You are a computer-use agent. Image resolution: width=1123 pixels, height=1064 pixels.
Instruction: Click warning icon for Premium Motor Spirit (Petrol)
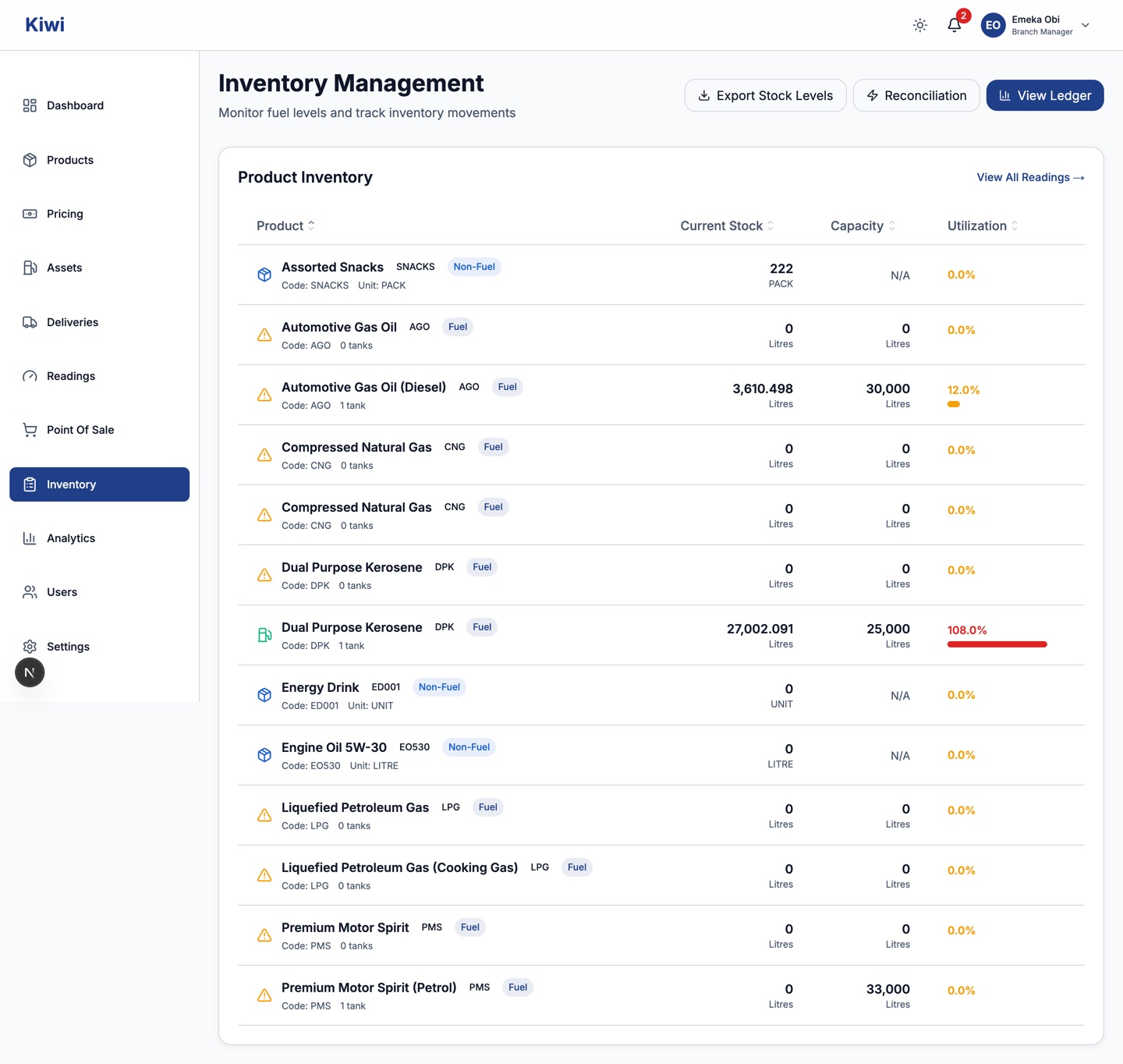[x=264, y=995]
